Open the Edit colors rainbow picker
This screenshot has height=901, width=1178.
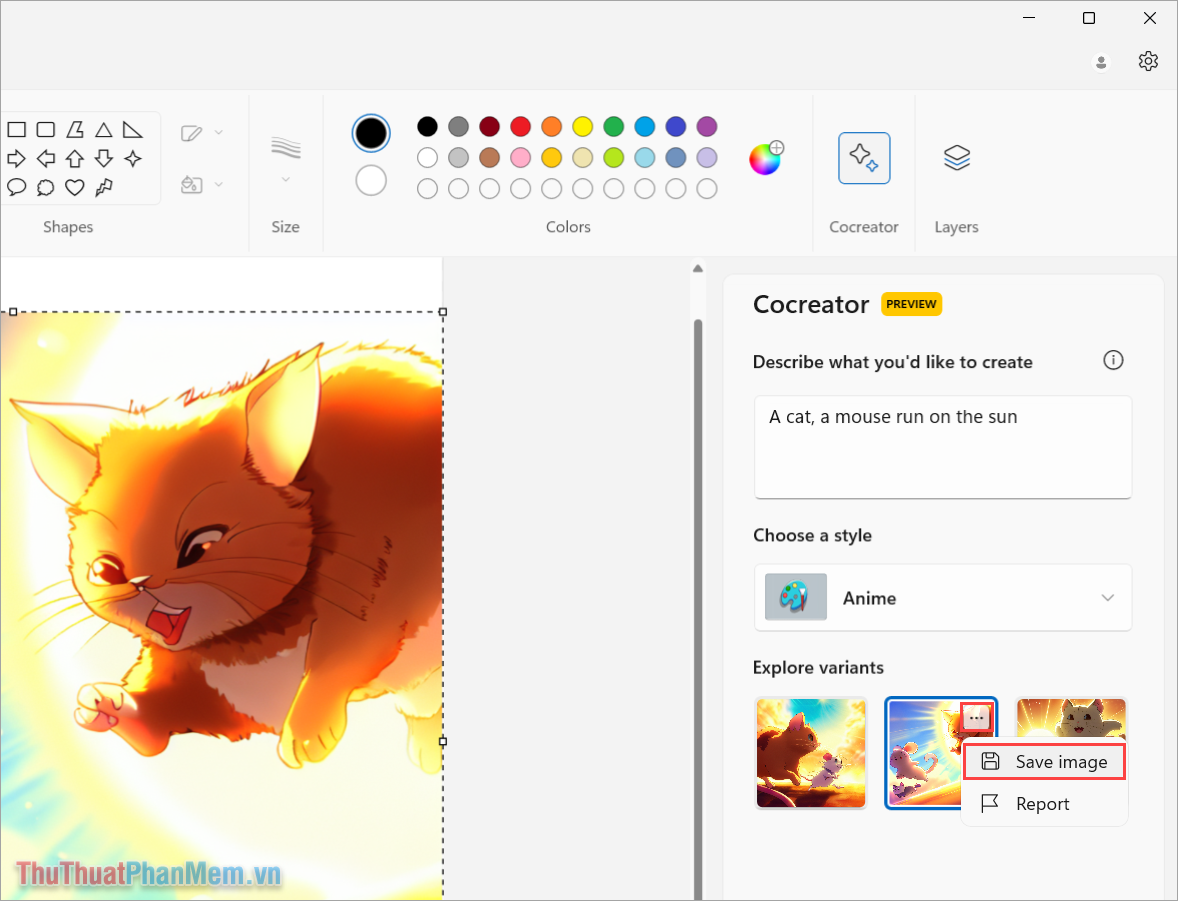tap(765, 158)
